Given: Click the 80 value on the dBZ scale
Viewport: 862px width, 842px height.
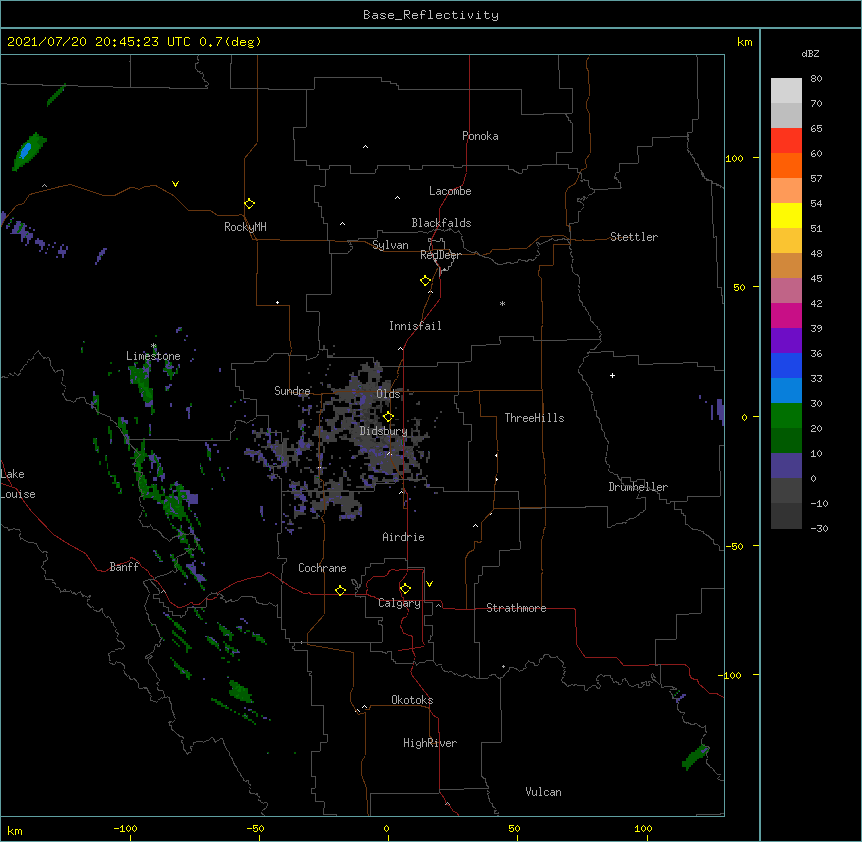Looking at the screenshot, I should click(816, 79).
